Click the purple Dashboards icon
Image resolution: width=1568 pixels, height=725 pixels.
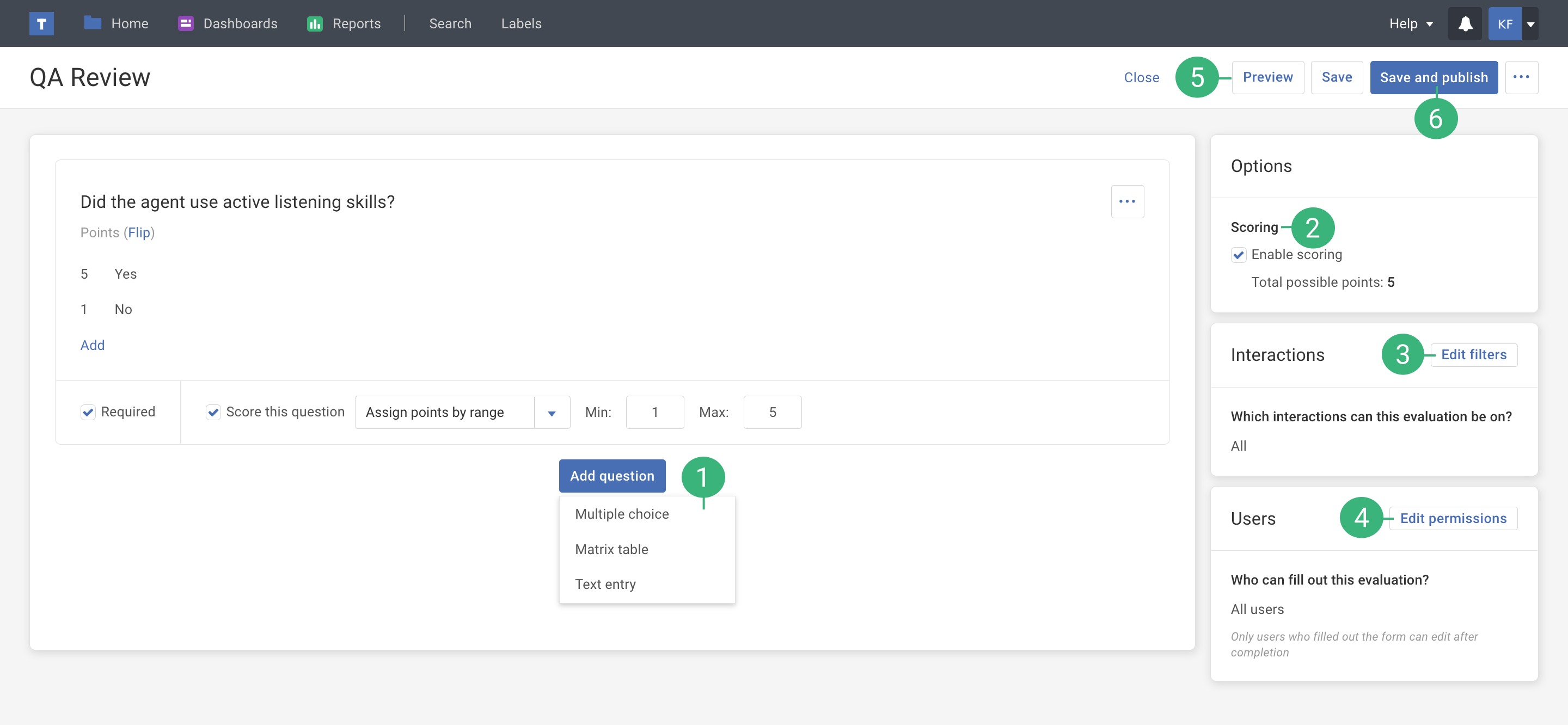186,23
